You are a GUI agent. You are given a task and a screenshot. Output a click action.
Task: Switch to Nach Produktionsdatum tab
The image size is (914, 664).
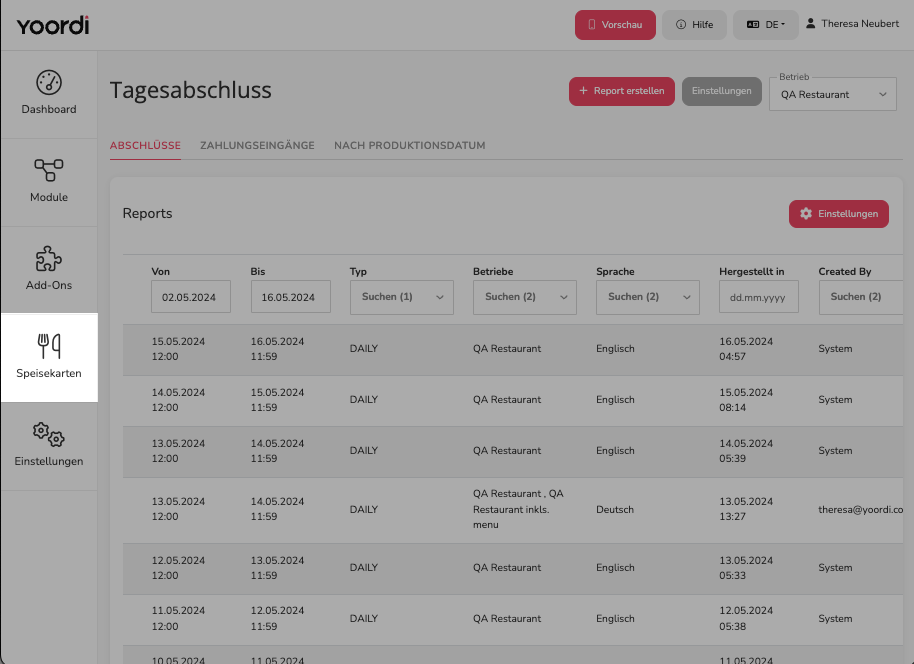pyautogui.click(x=409, y=145)
